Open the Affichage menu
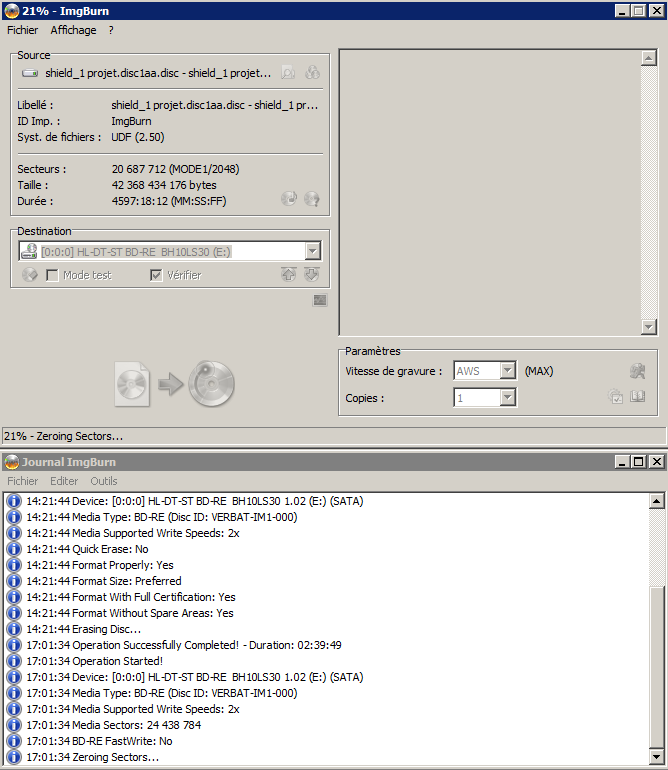668x770 pixels. click(x=74, y=30)
